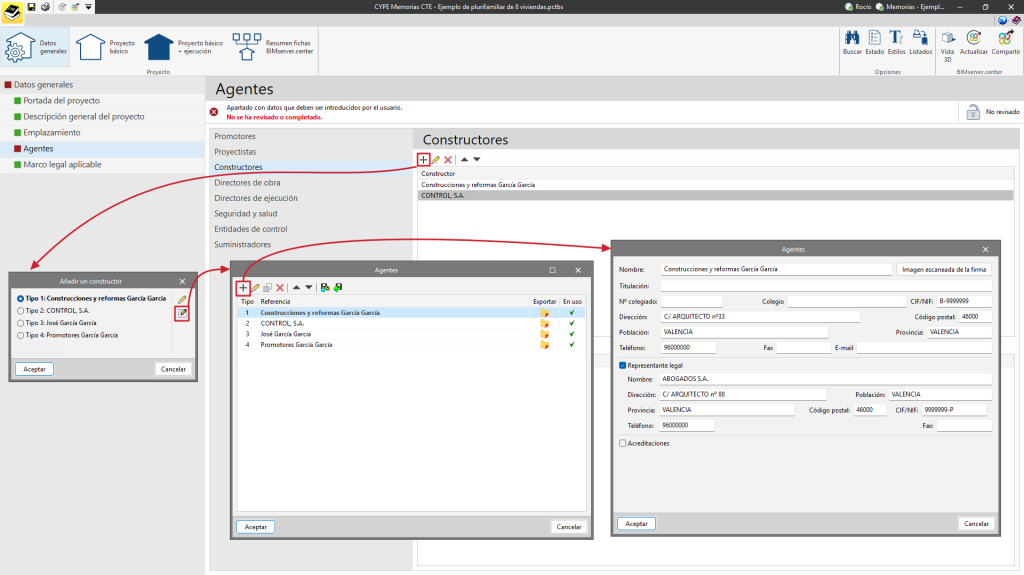Click Cancelar in Añadir un constructor dialog

point(173,369)
